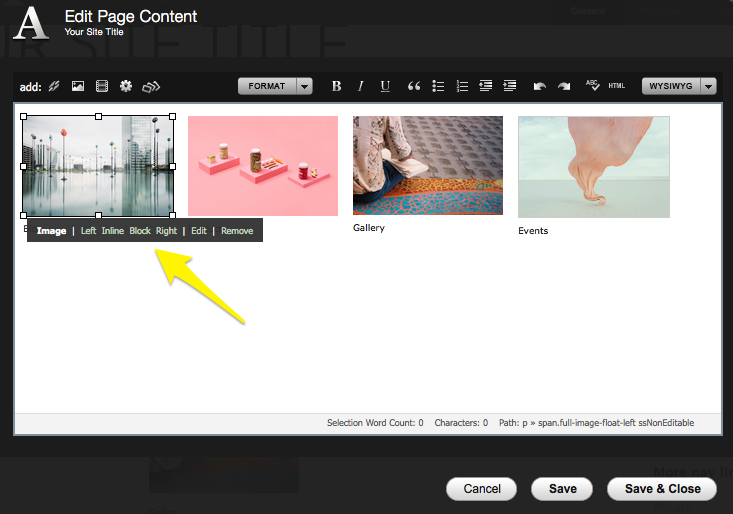Expand the WYSIWYG mode dropdown
This screenshot has width=733, height=514.
click(x=709, y=87)
